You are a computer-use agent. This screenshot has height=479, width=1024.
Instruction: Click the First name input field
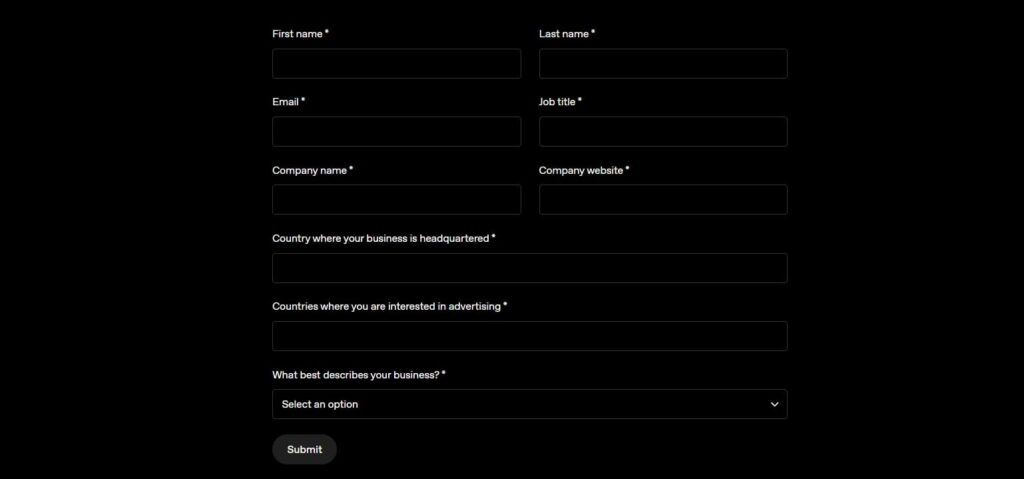pos(396,64)
